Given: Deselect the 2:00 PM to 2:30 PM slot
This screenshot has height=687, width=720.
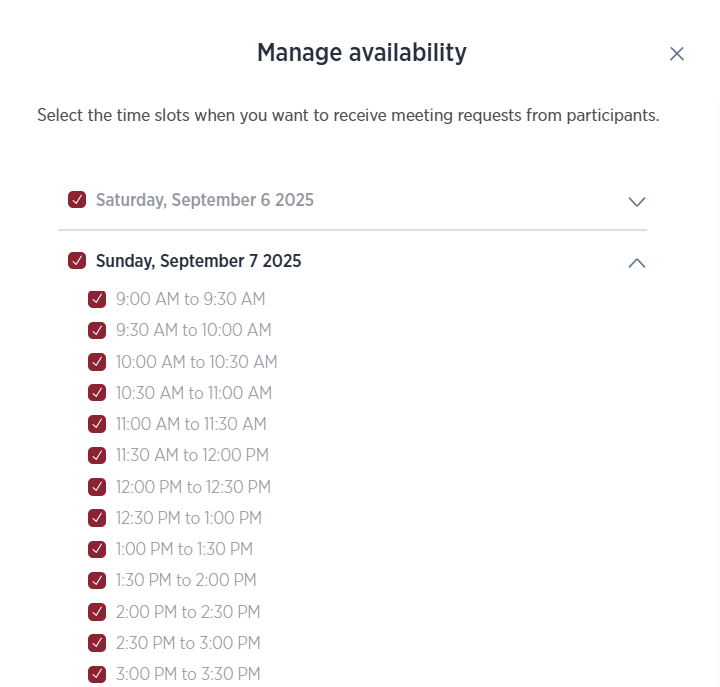Looking at the screenshot, I should 97,612.
